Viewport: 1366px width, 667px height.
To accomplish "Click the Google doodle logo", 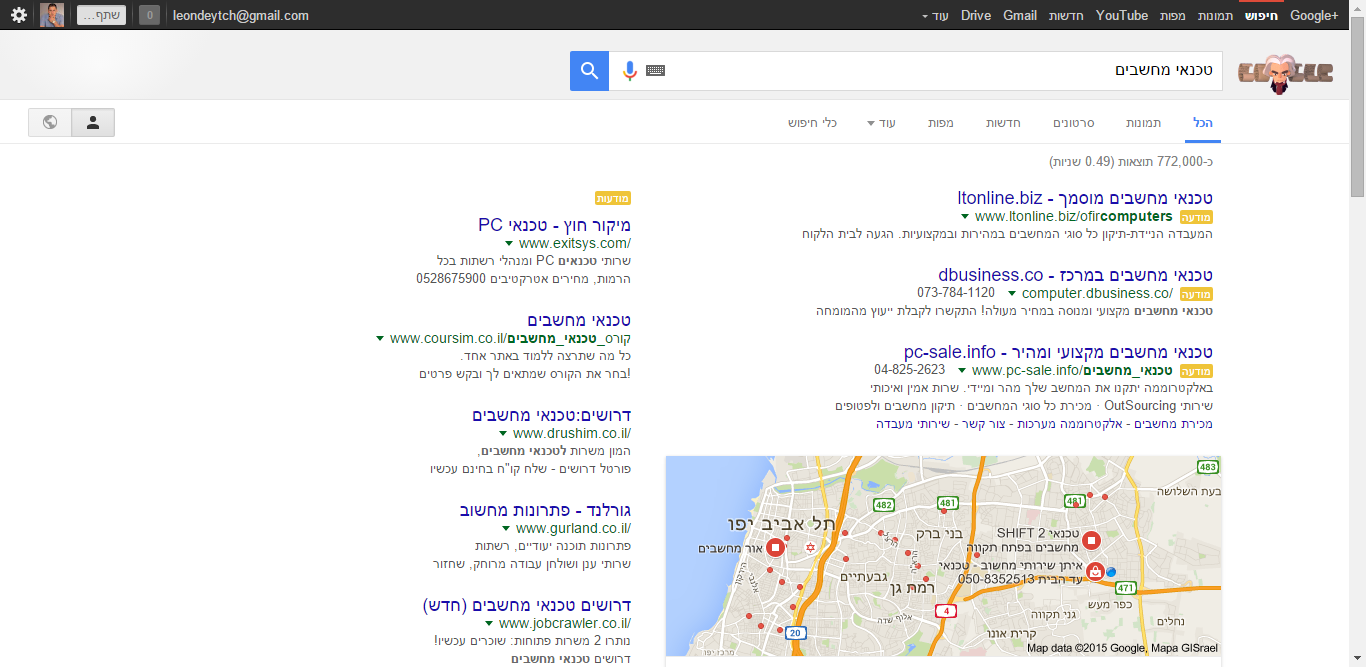I will pos(1284,72).
